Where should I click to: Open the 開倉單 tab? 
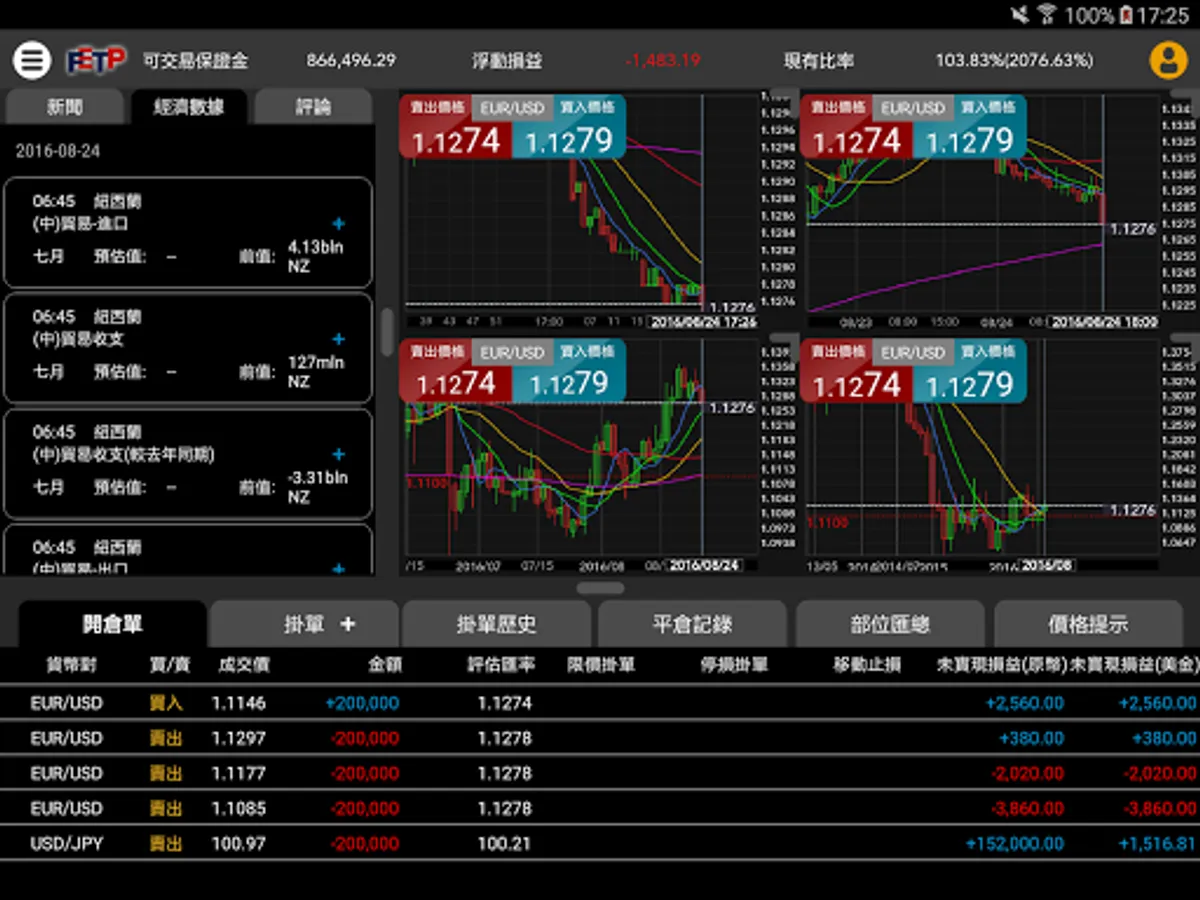(x=112, y=624)
